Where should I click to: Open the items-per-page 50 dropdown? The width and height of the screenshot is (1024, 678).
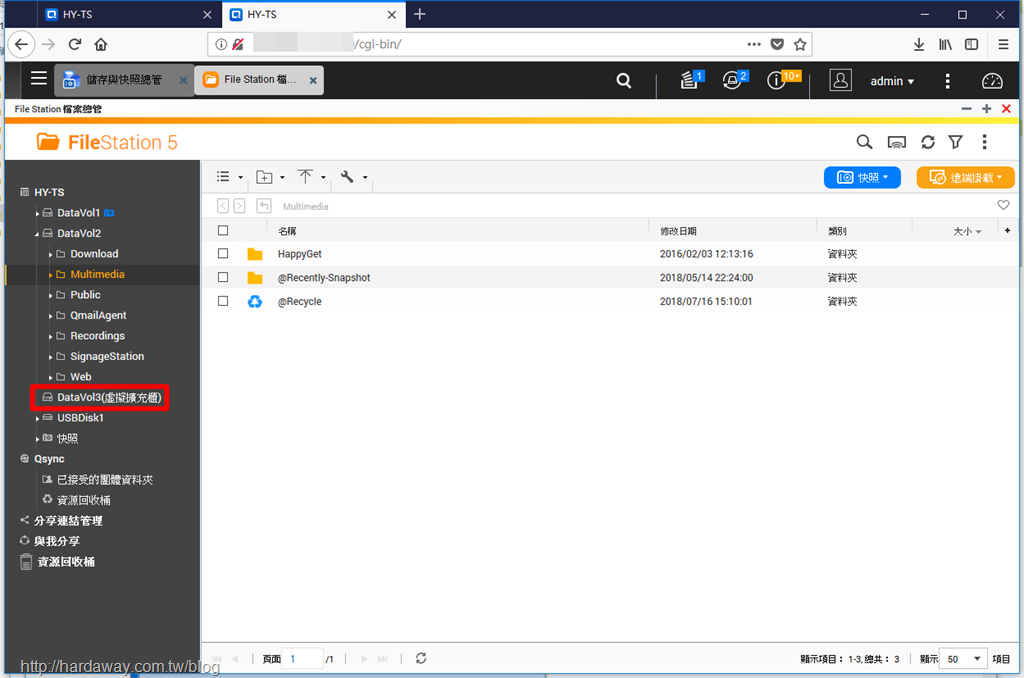pos(963,659)
